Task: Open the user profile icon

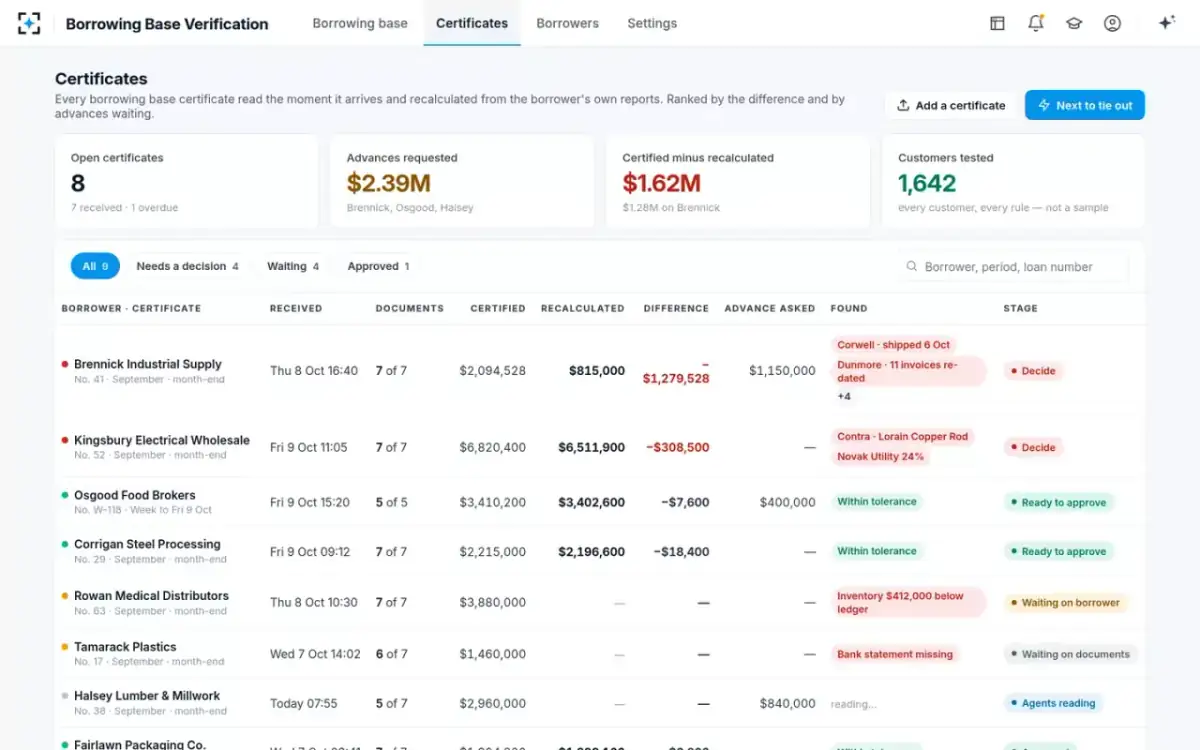Action: point(1112,23)
